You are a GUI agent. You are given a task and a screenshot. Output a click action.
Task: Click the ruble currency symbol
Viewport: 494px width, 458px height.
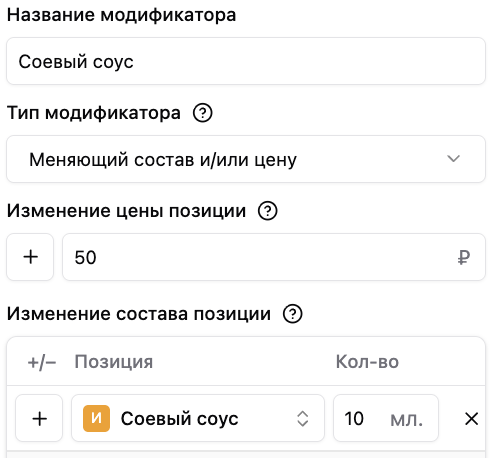click(x=464, y=257)
